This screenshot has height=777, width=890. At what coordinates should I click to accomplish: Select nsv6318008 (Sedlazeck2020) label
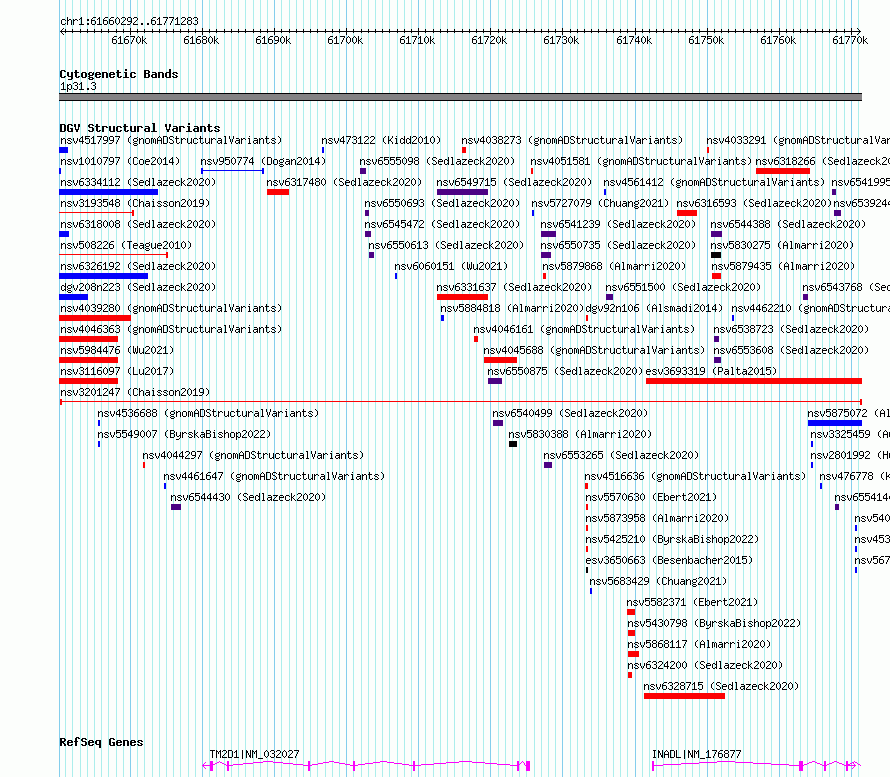(x=138, y=224)
